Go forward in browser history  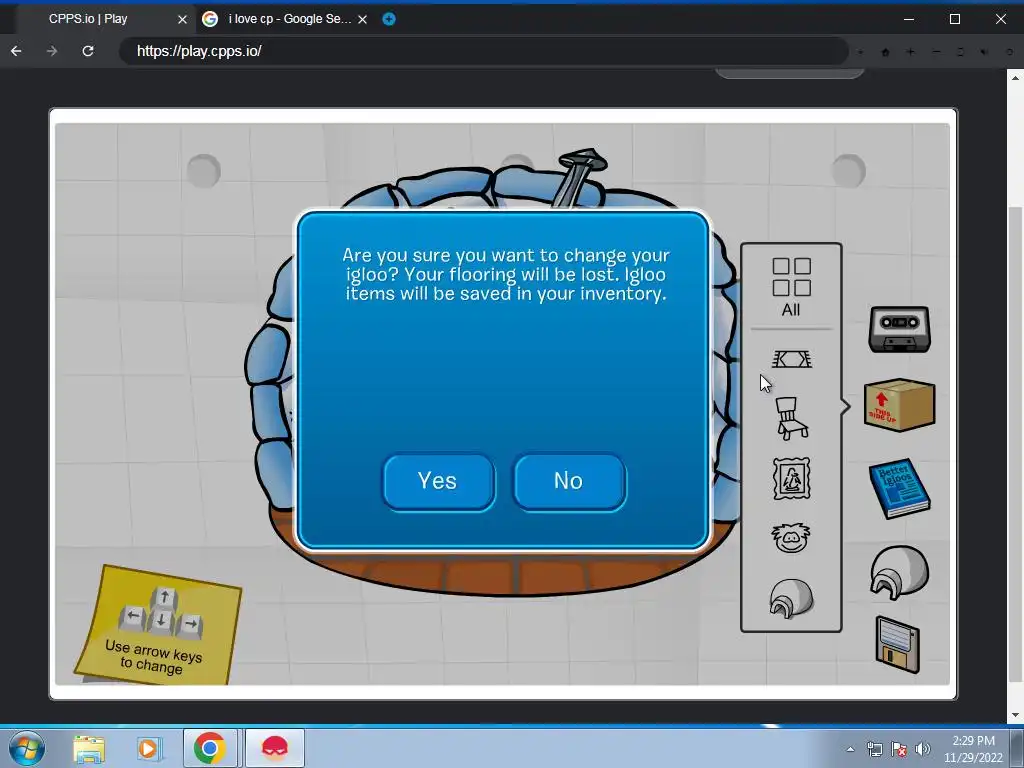pos(52,51)
